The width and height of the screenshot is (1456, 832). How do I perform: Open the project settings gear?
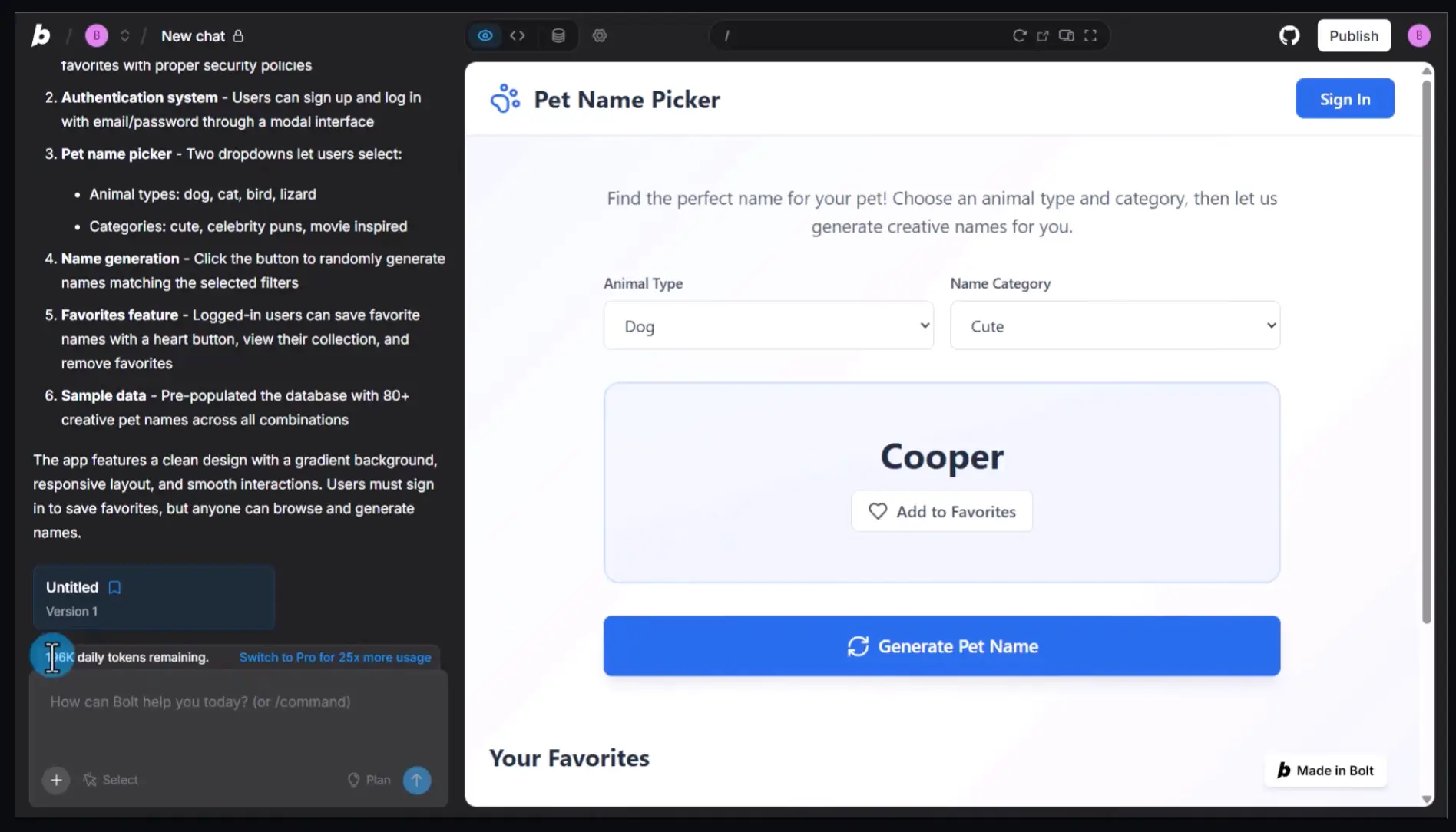599,35
